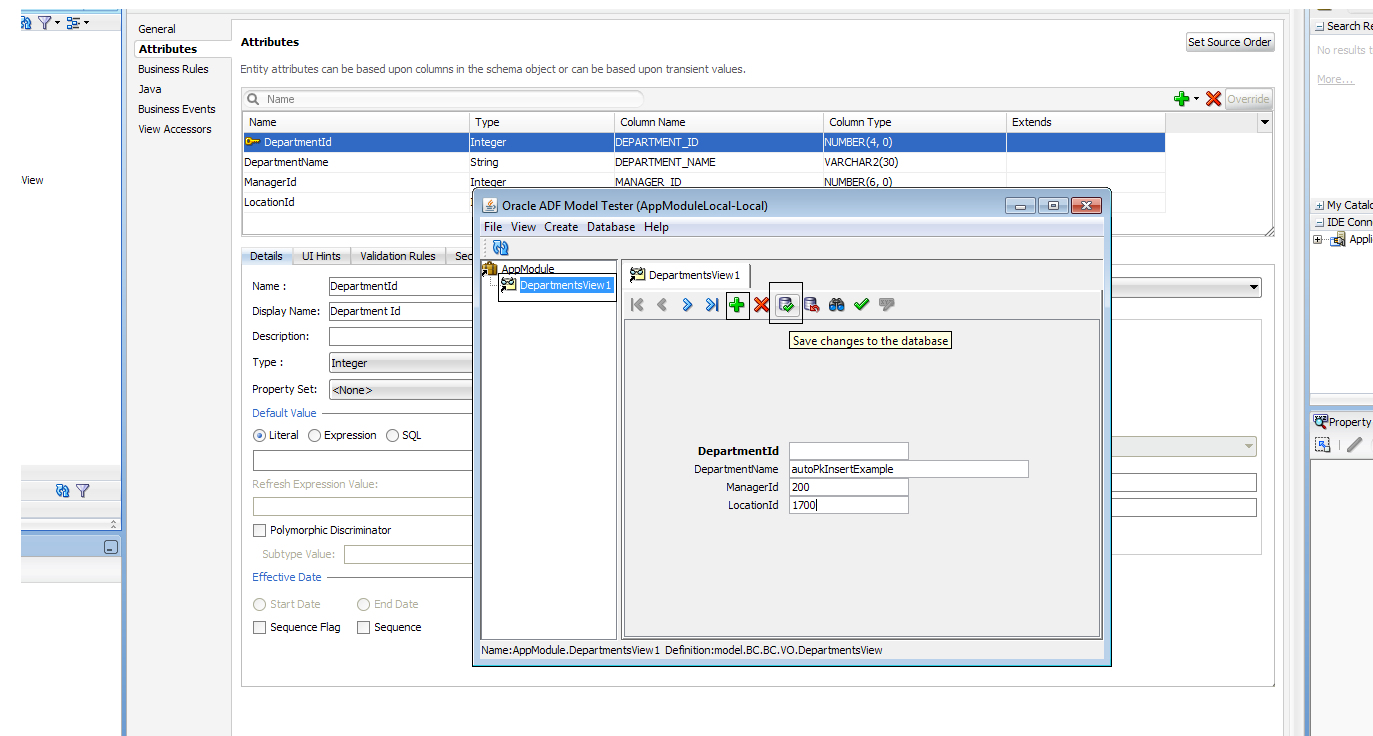
Task: Click the green plus to insert a new row
Action: point(736,305)
